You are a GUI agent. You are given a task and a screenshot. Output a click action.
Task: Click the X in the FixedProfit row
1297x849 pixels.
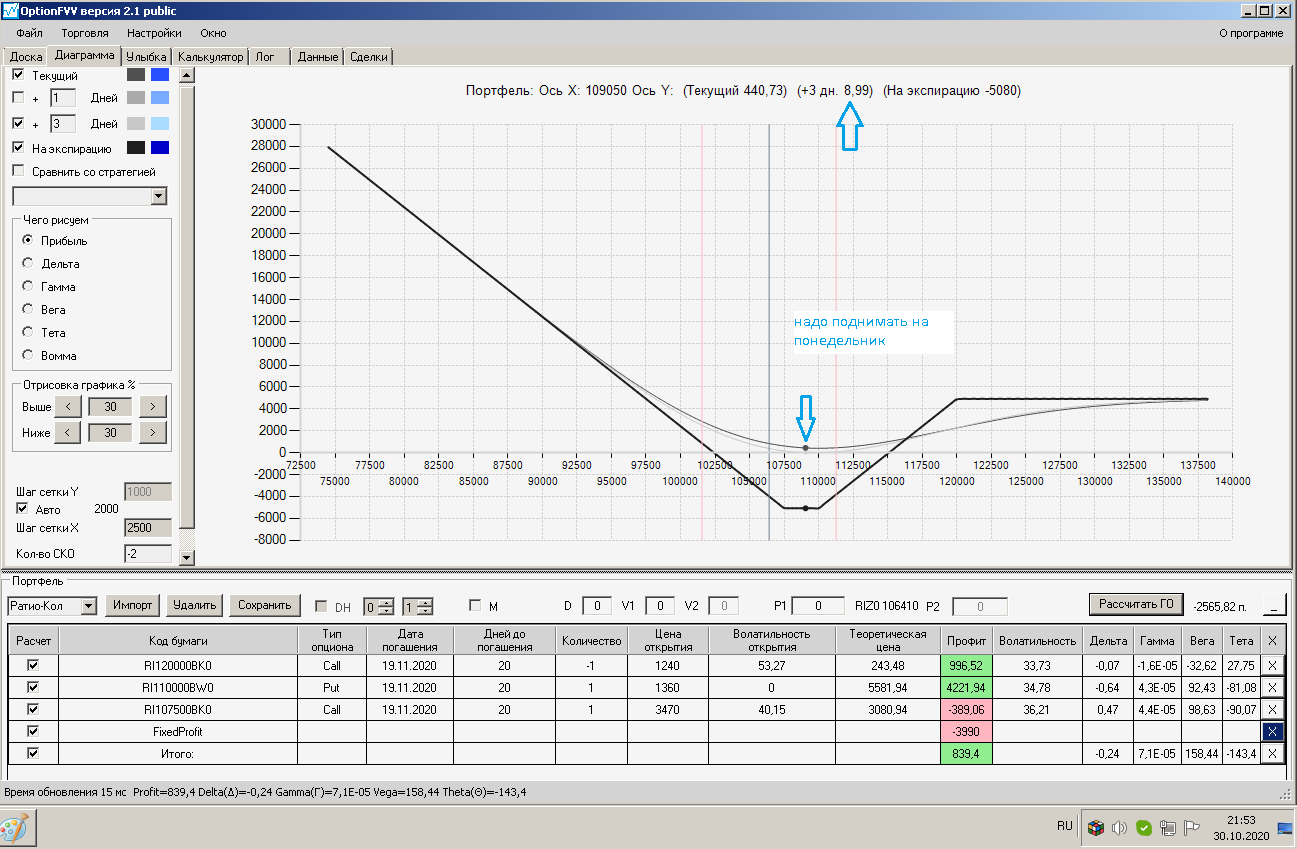coord(1272,731)
